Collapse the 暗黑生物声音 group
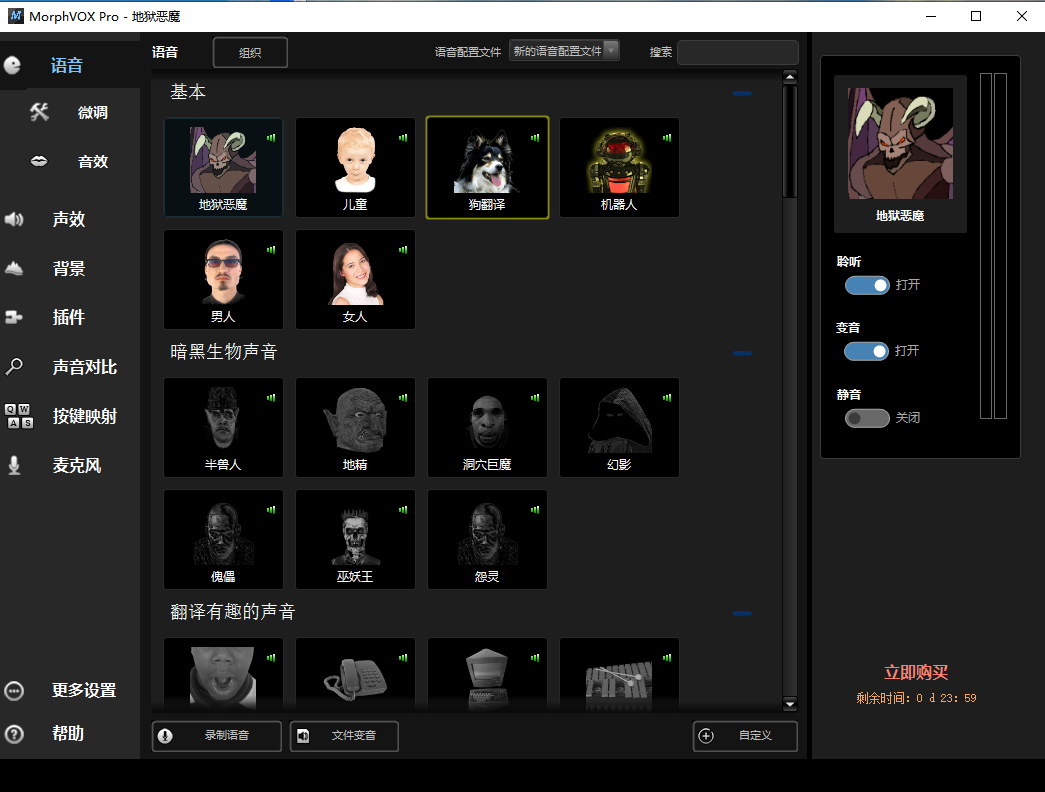1045x792 pixels. coord(742,353)
